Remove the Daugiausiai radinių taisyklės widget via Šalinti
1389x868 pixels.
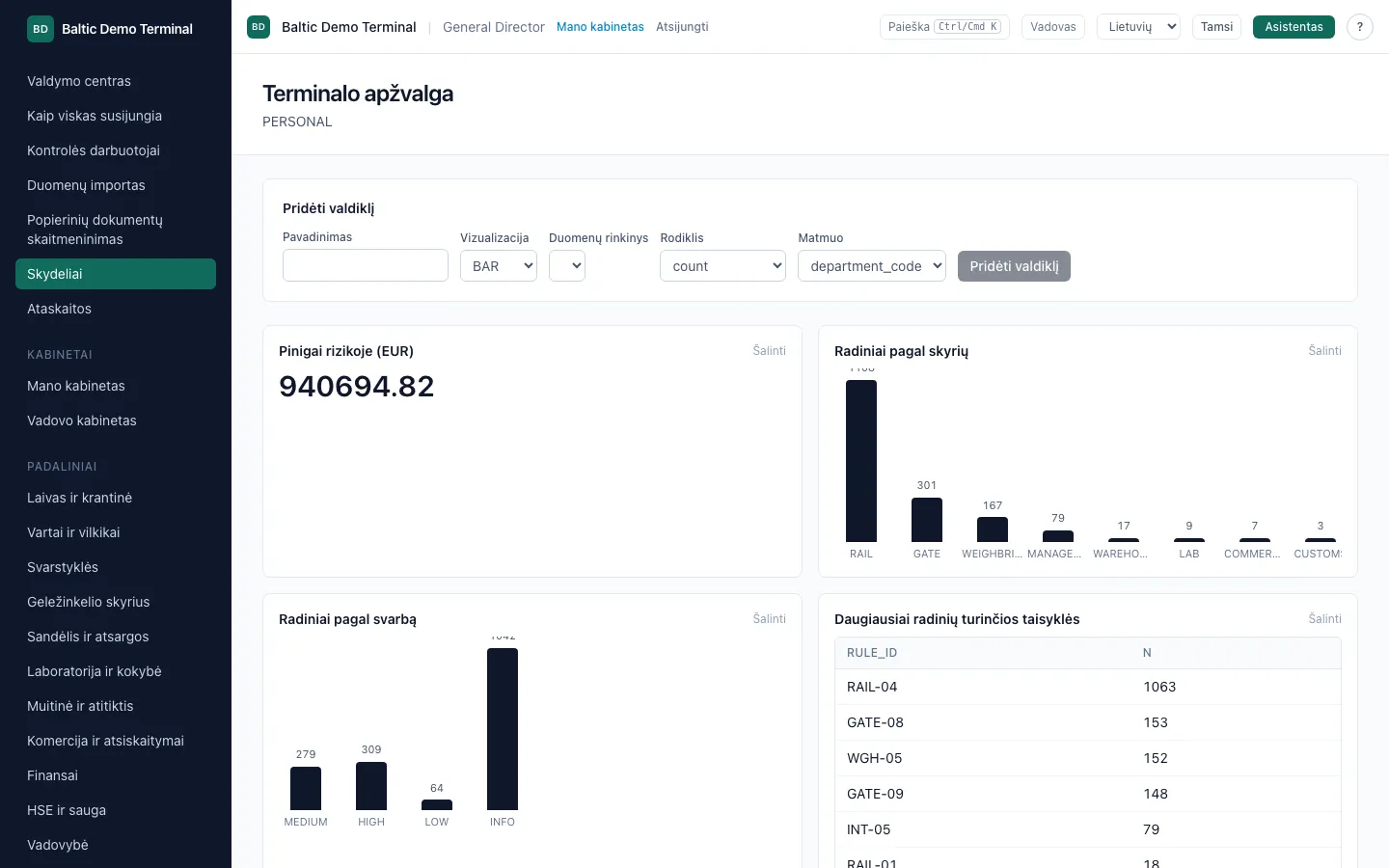pyautogui.click(x=1325, y=619)
